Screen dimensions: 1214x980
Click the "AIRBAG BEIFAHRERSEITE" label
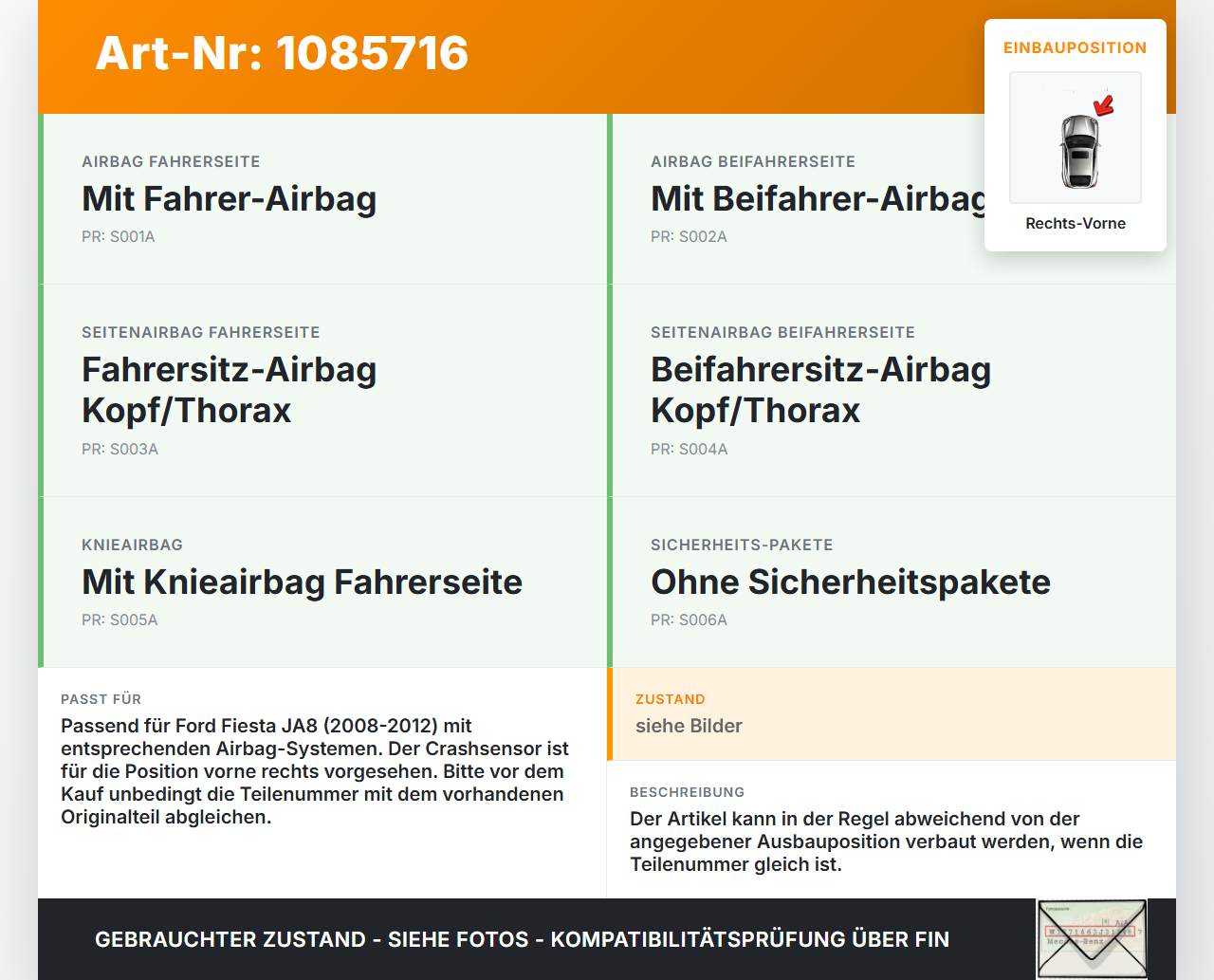(x=753, y=161)
